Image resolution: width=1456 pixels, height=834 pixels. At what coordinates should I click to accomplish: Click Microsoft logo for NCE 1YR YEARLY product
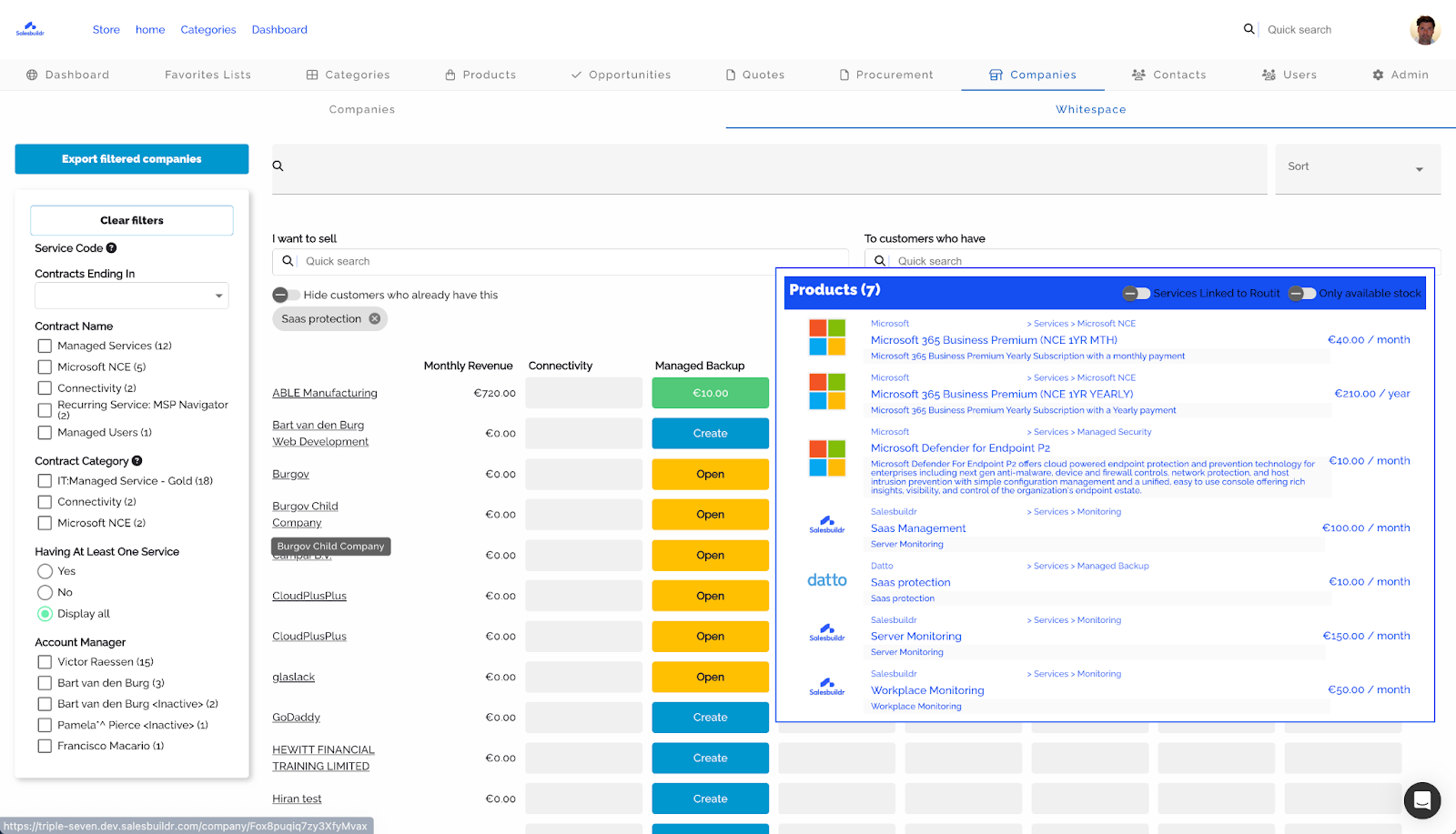(827, 392)
